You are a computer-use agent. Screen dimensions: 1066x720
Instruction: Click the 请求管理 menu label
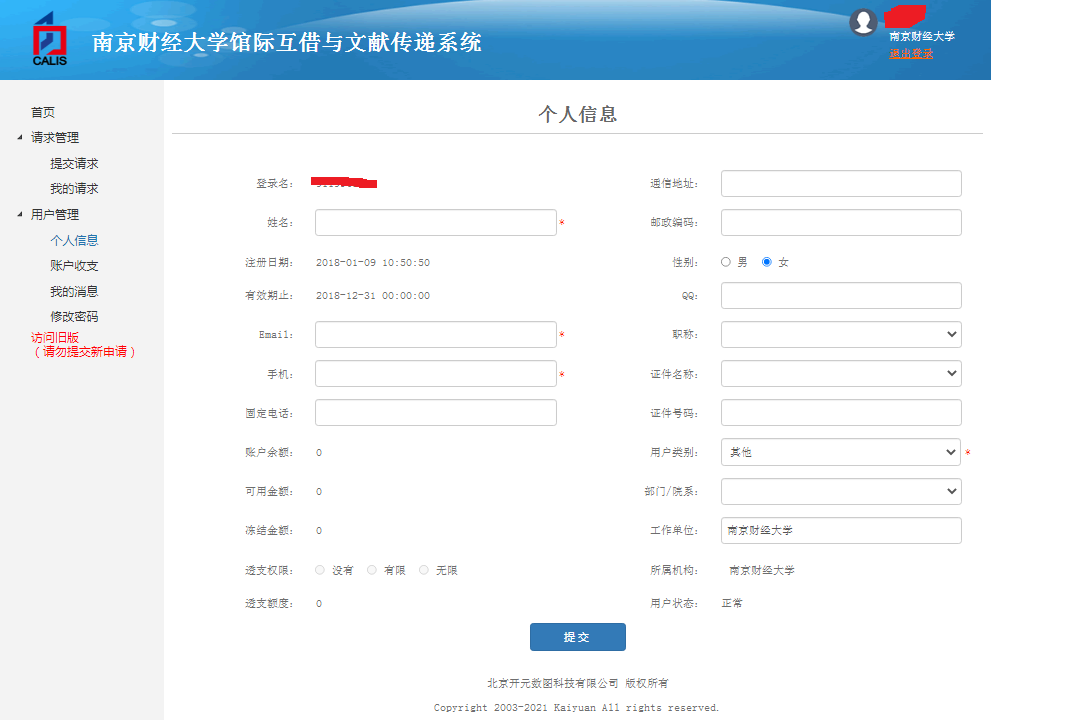[x=55, y=137]
